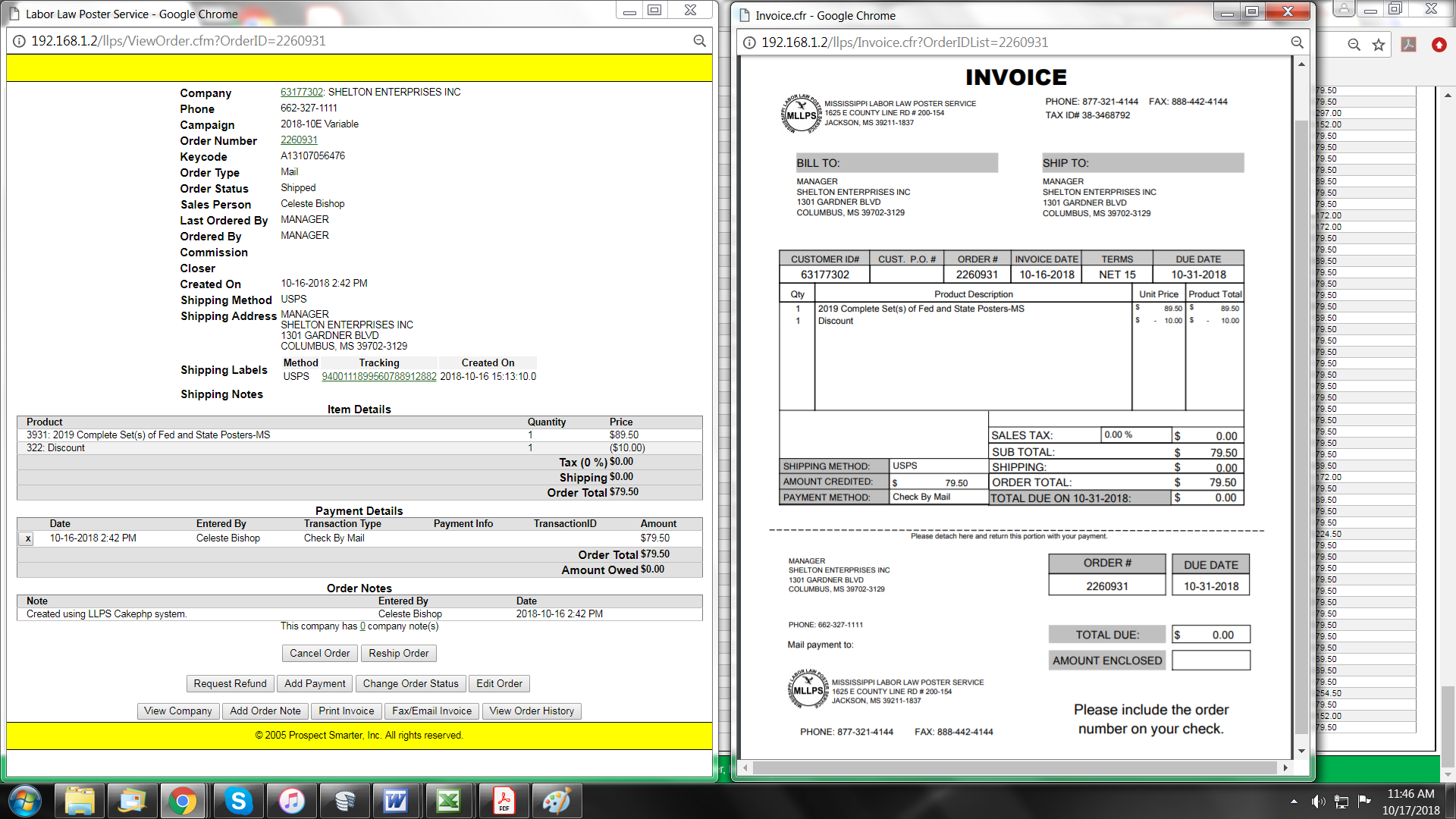Open USPS tracking number link
1456x819 pixels.
(x=378, y=376)
